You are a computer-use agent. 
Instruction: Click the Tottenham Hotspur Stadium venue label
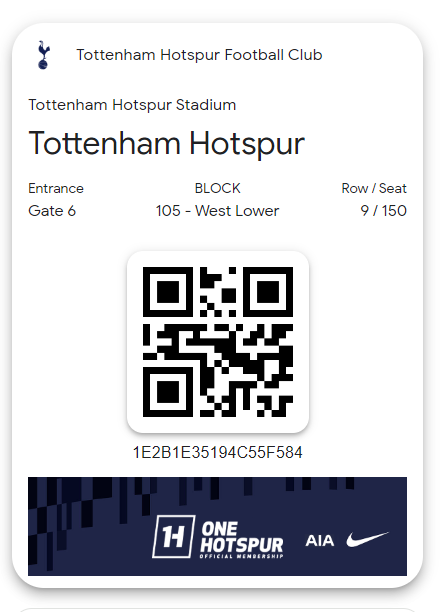coord(132,105)
